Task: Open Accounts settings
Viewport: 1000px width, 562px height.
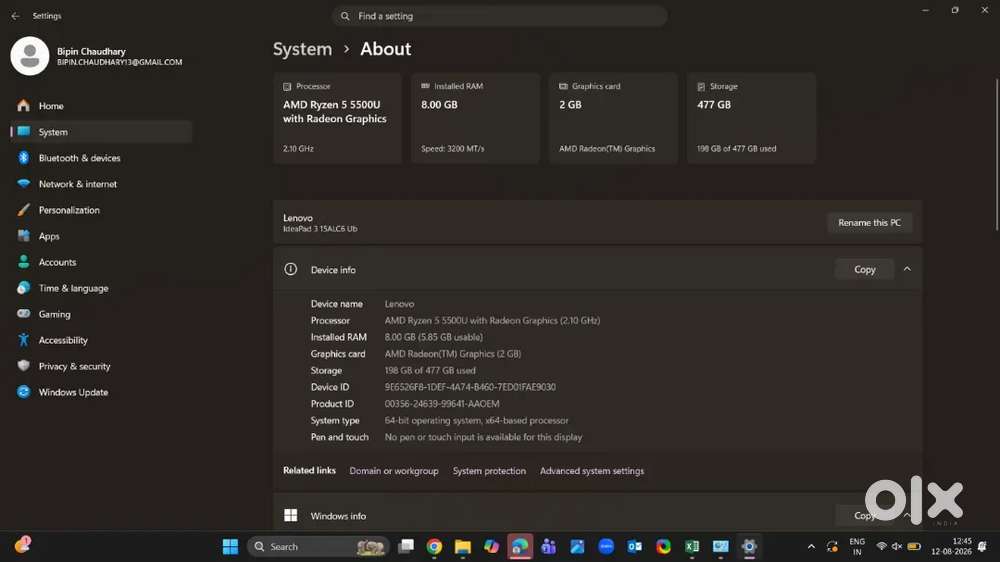Action: (101, 262)
